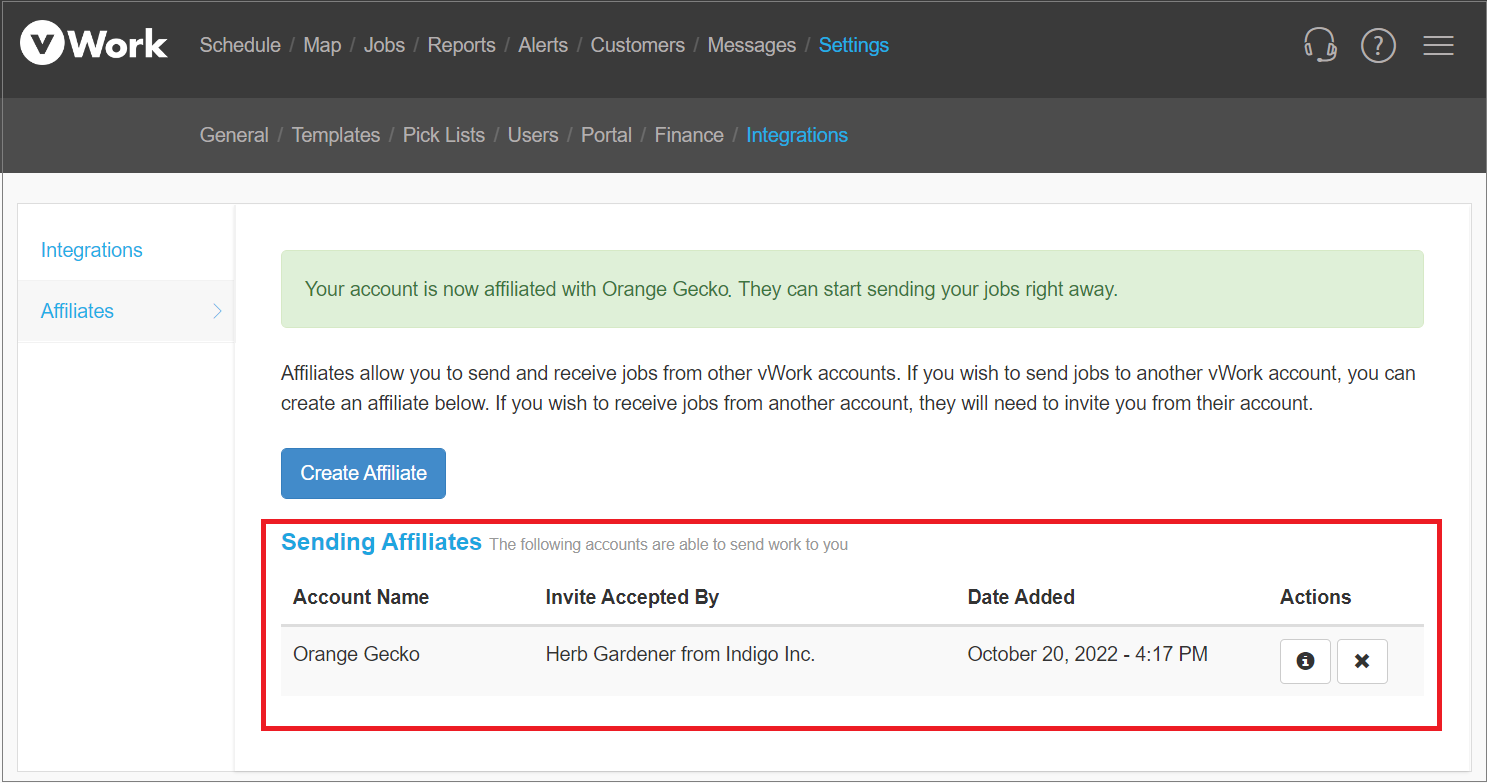
Task: Select the Integrations settings tab
Action: [797, 135]
